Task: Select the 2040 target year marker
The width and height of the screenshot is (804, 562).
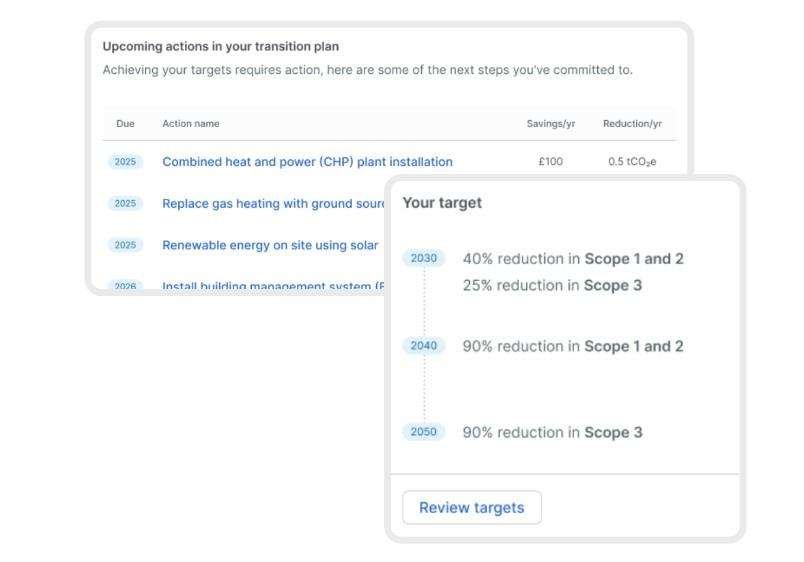Action: click(424, 346)
